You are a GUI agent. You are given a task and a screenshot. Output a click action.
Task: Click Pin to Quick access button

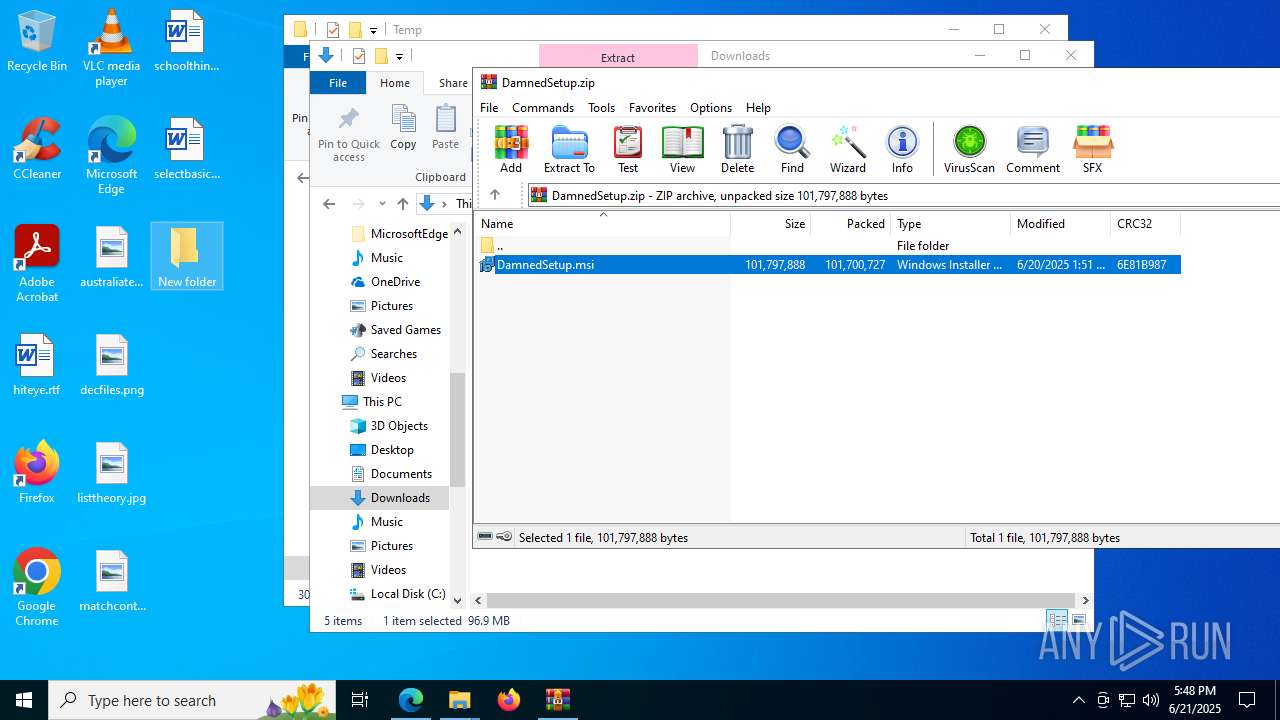(x=349, y=134)
